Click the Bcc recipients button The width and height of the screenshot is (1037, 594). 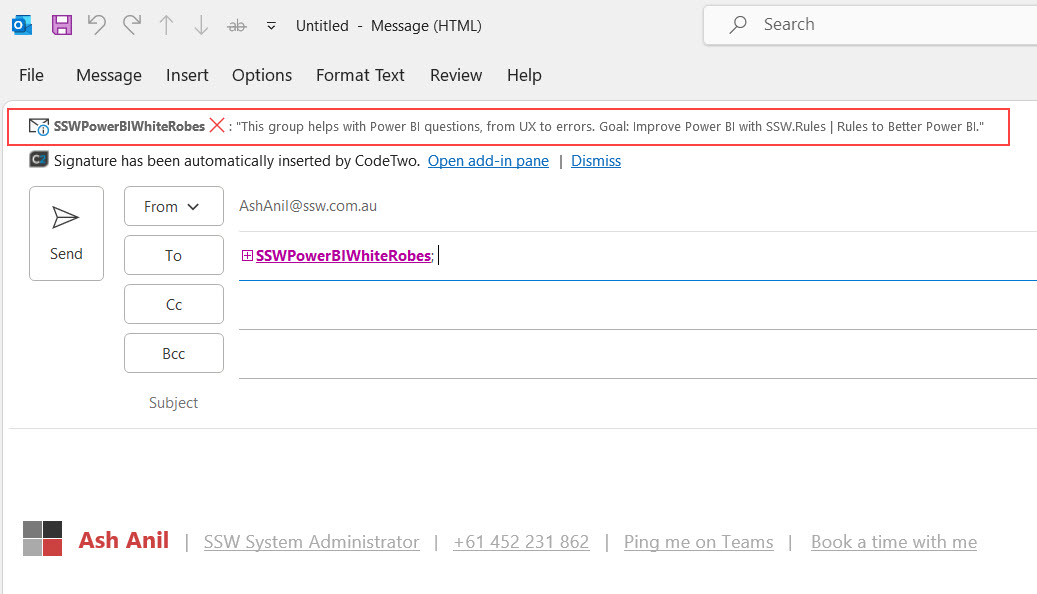click(x=173, y=354)
